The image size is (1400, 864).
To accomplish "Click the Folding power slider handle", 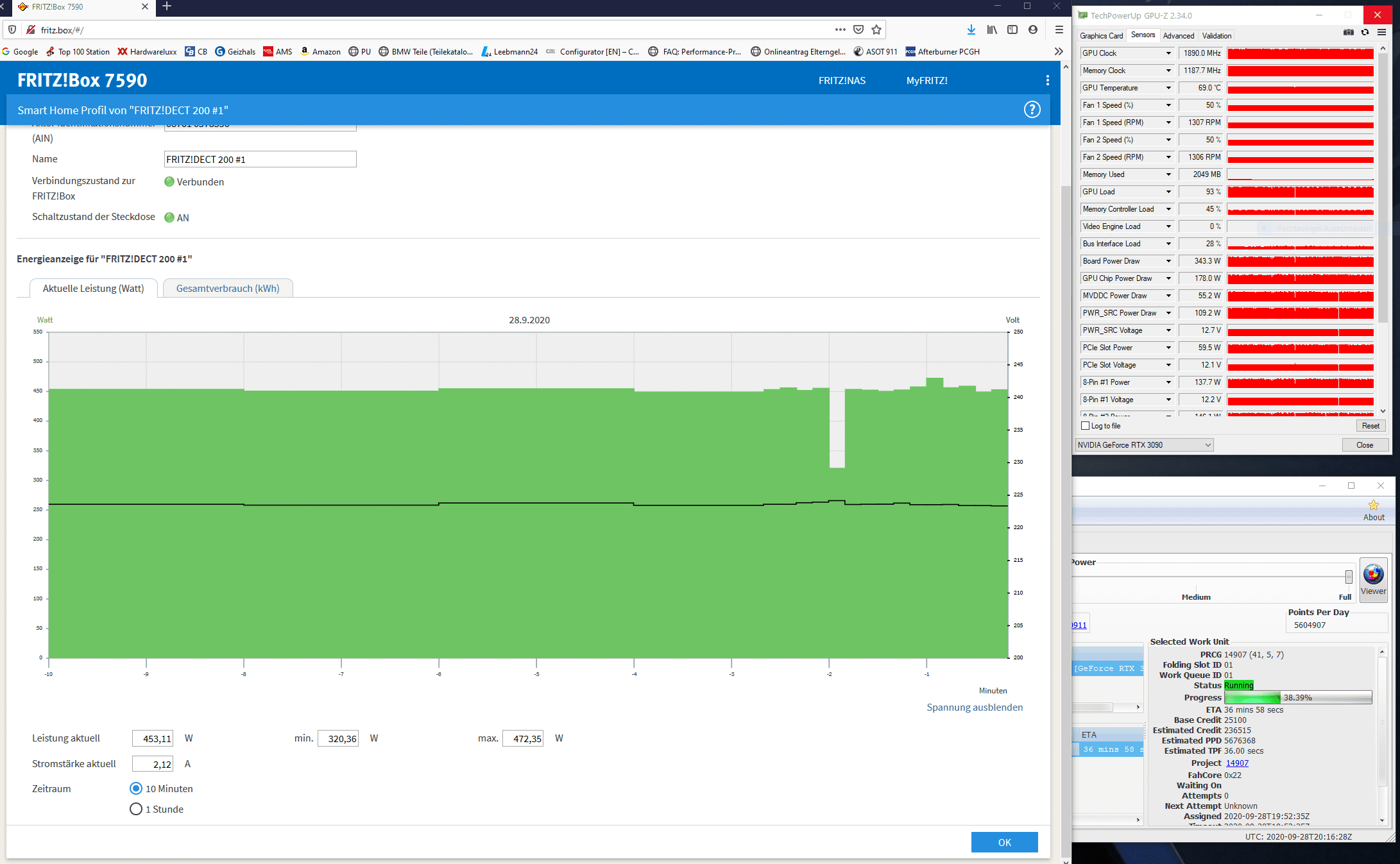I will point(1348,577).
